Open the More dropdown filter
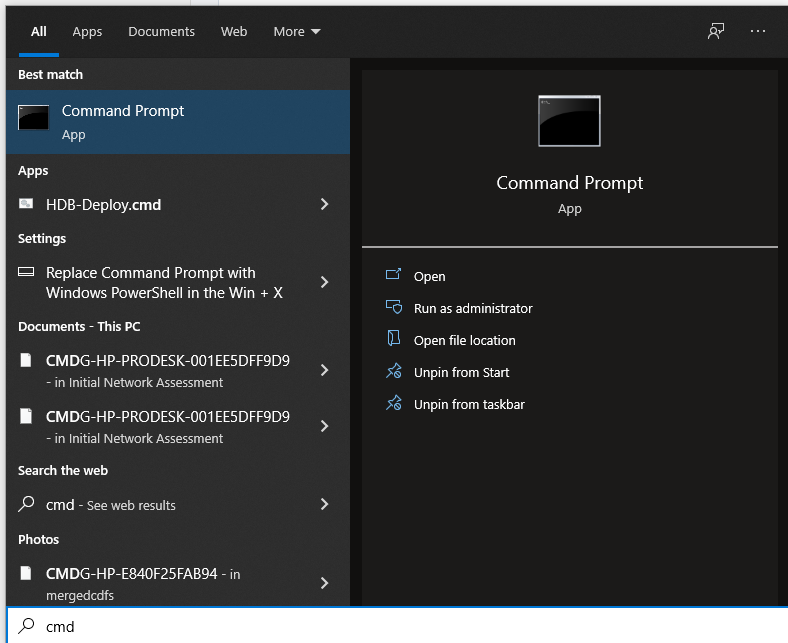Screen dimensions: 788x643 (x=297, y=32)
